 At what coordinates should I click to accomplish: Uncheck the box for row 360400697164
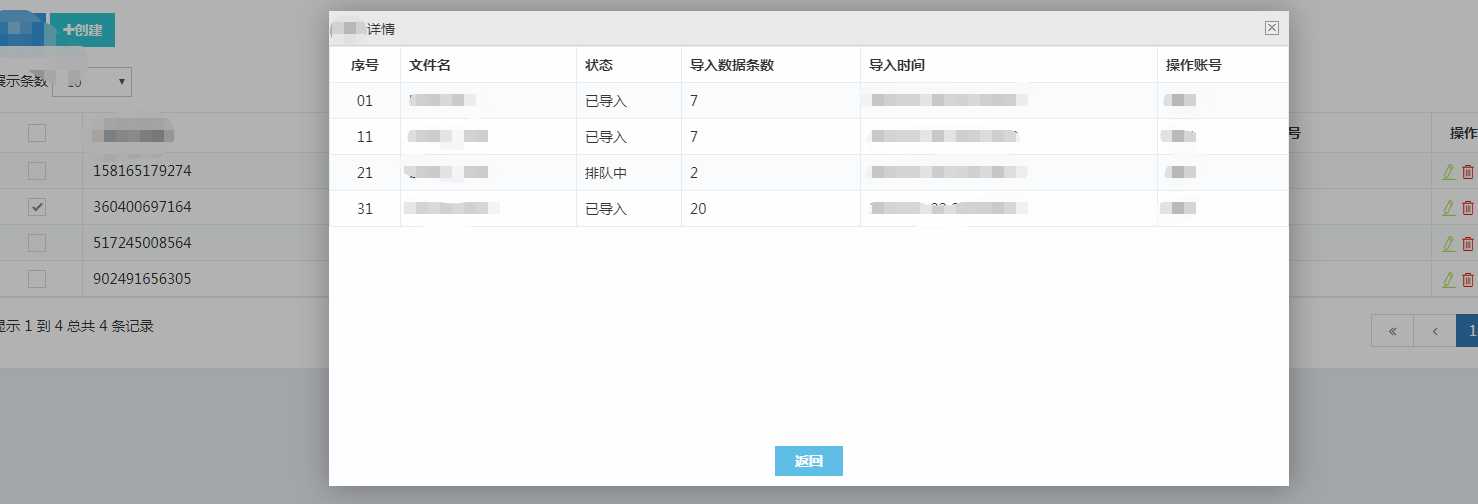(x=37, y=207)
